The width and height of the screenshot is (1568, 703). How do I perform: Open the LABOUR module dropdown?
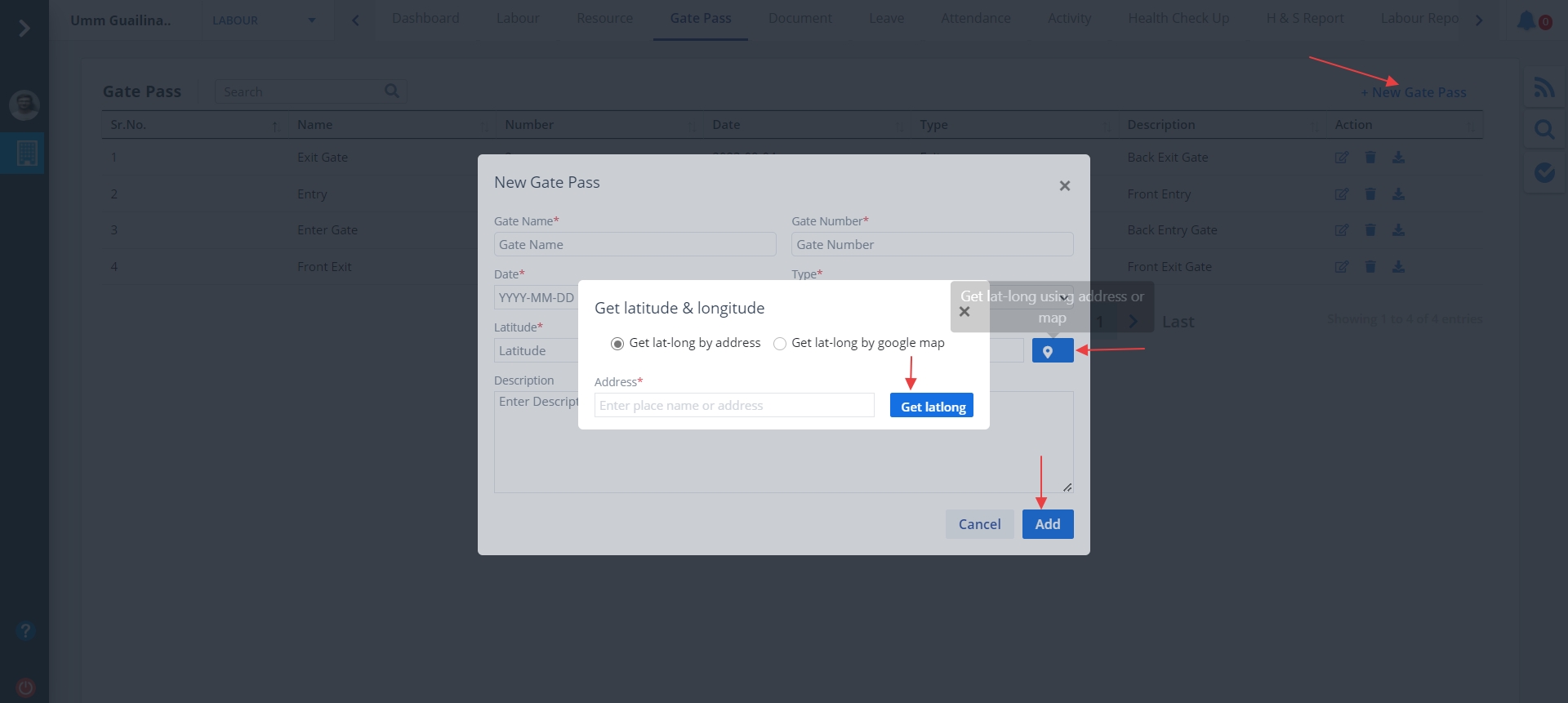tap(264, 20)
